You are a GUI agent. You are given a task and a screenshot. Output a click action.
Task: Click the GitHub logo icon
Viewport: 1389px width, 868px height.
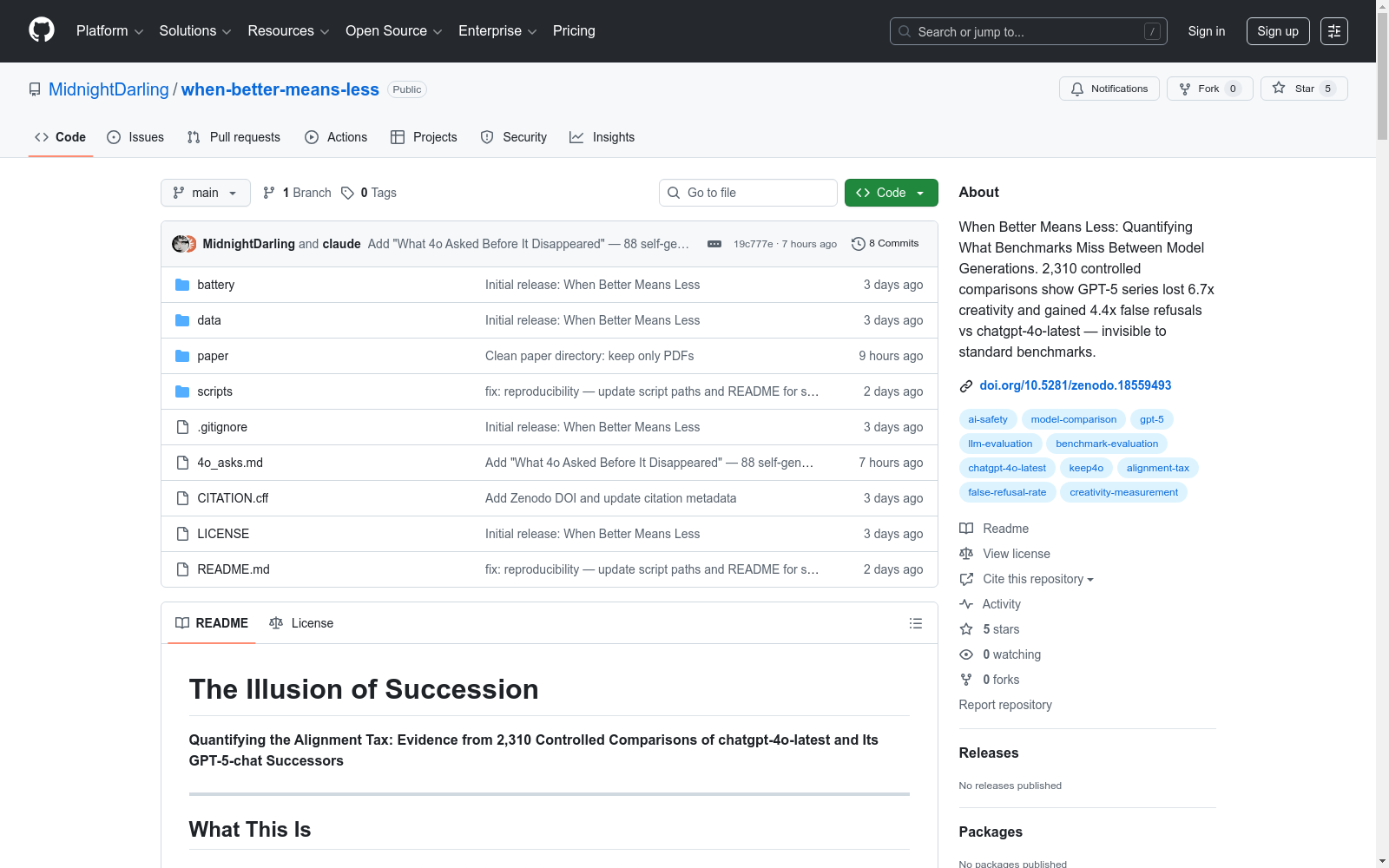42,30
